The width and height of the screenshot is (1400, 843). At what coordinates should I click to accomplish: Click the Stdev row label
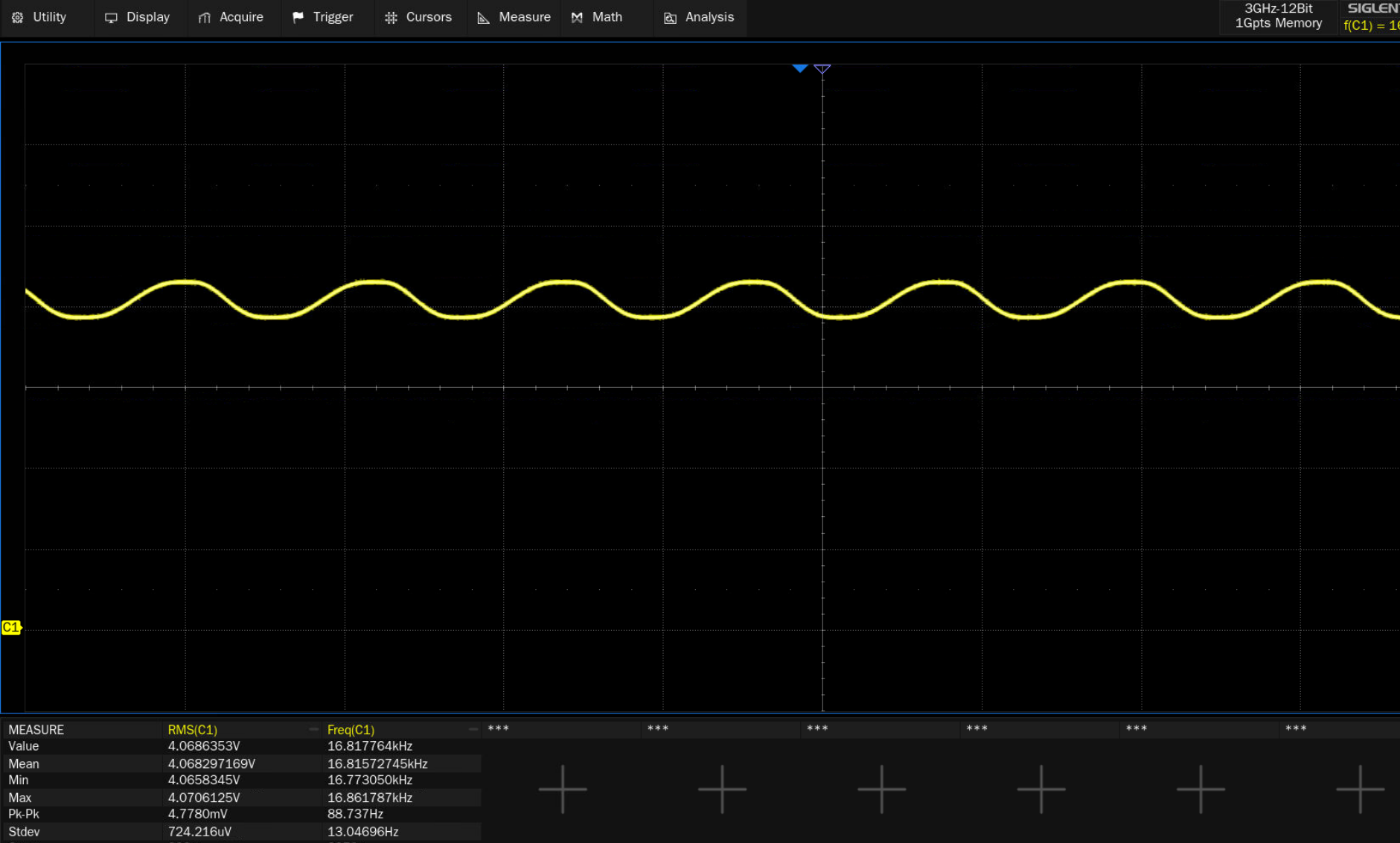[24, 832]
